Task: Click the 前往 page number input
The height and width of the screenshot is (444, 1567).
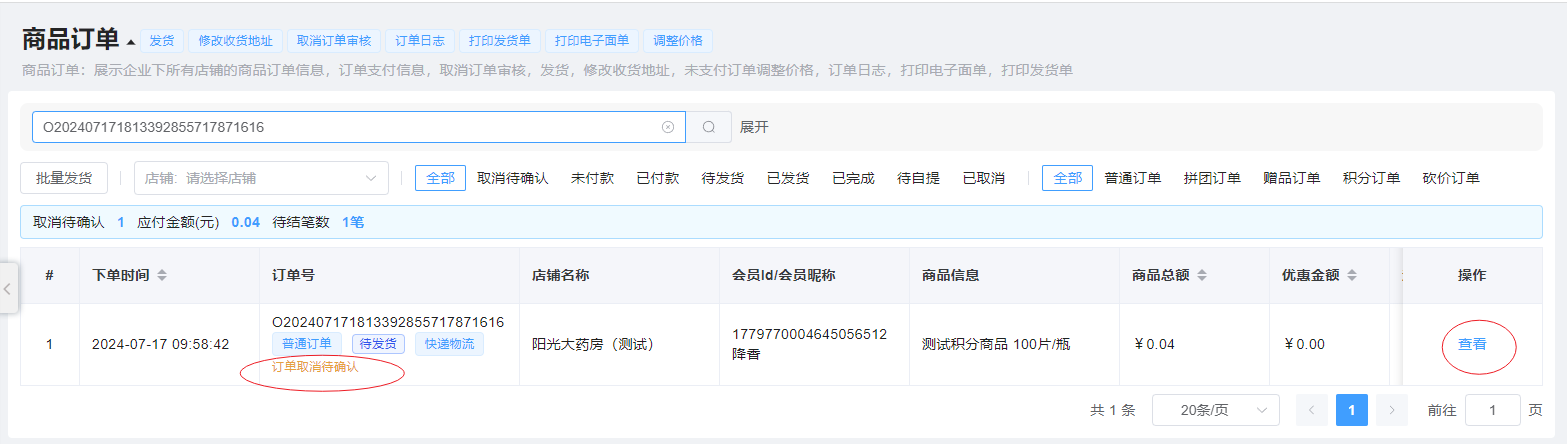Action: [x=1492, y=410]
